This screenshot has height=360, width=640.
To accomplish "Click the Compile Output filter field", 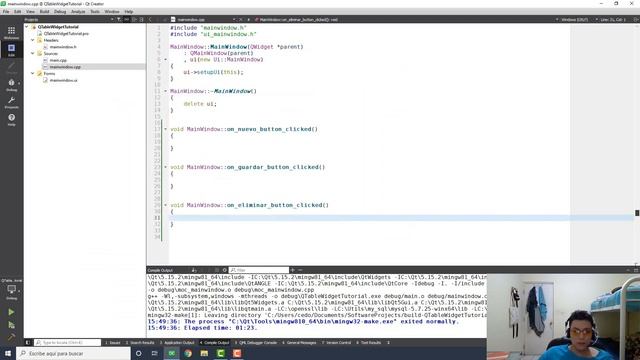I will pos(259,270).
